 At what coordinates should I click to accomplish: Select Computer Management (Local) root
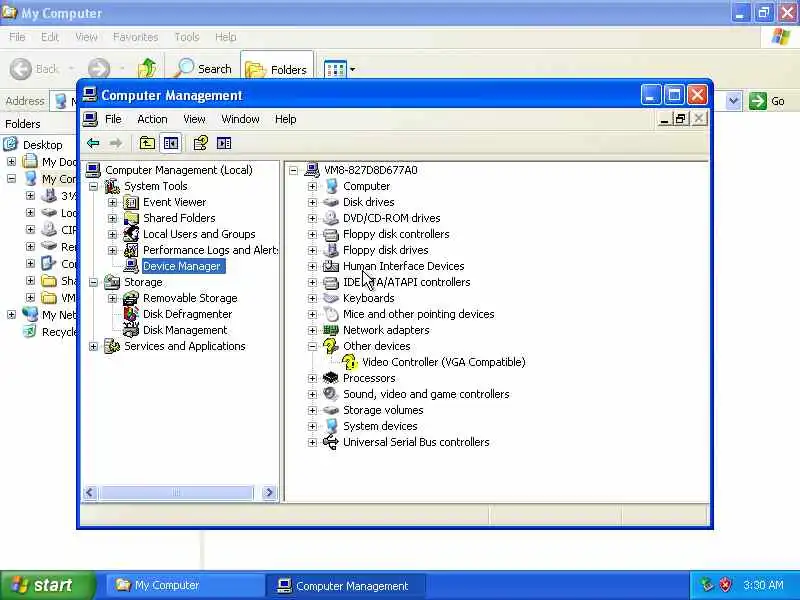[179, 170]
